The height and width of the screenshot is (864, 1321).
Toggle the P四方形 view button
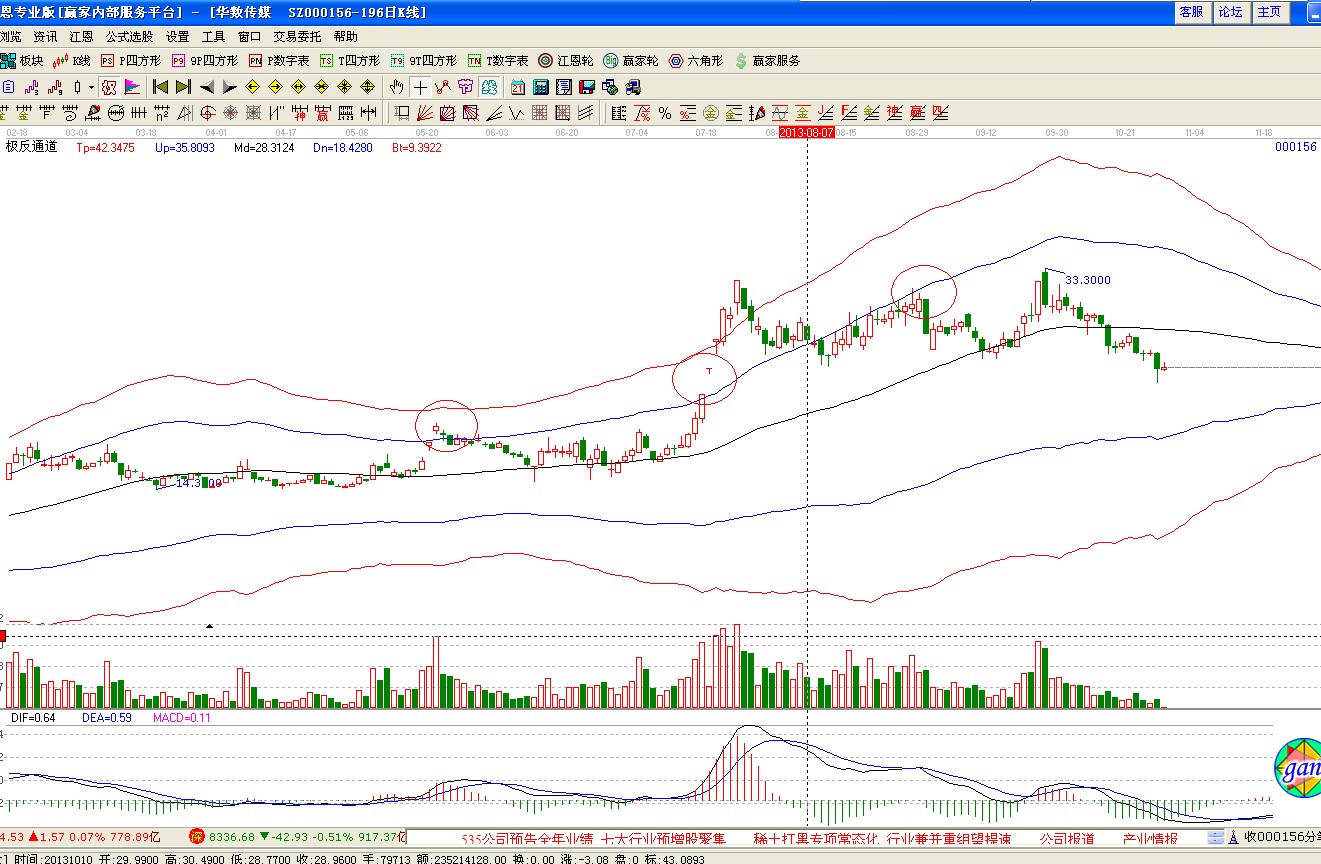pyautogui.click(x=122, y=61)
